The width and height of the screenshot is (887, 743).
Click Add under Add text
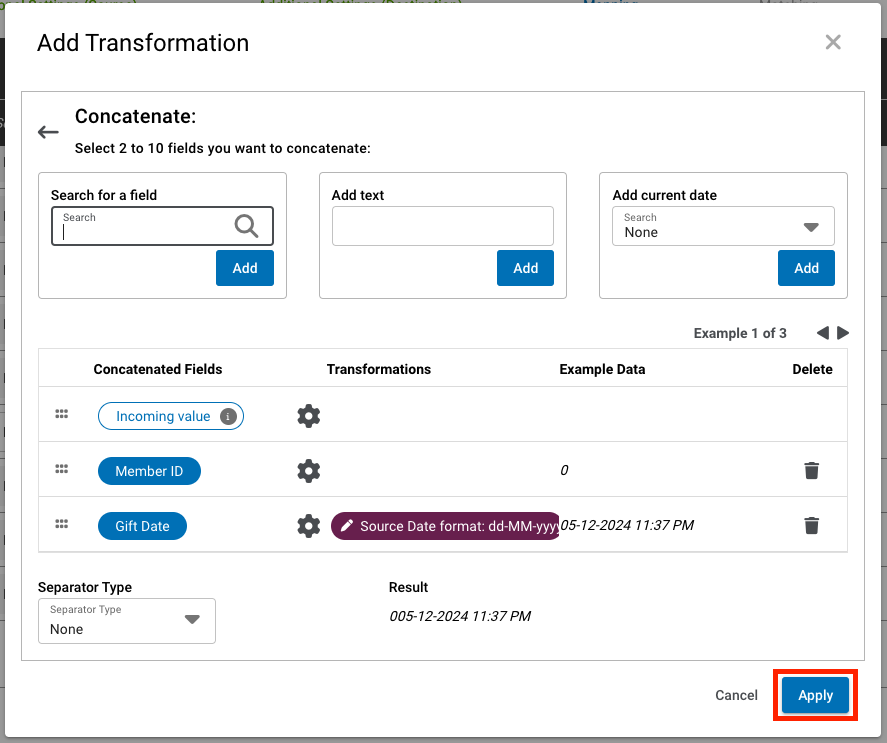click(x=526, y=268)
